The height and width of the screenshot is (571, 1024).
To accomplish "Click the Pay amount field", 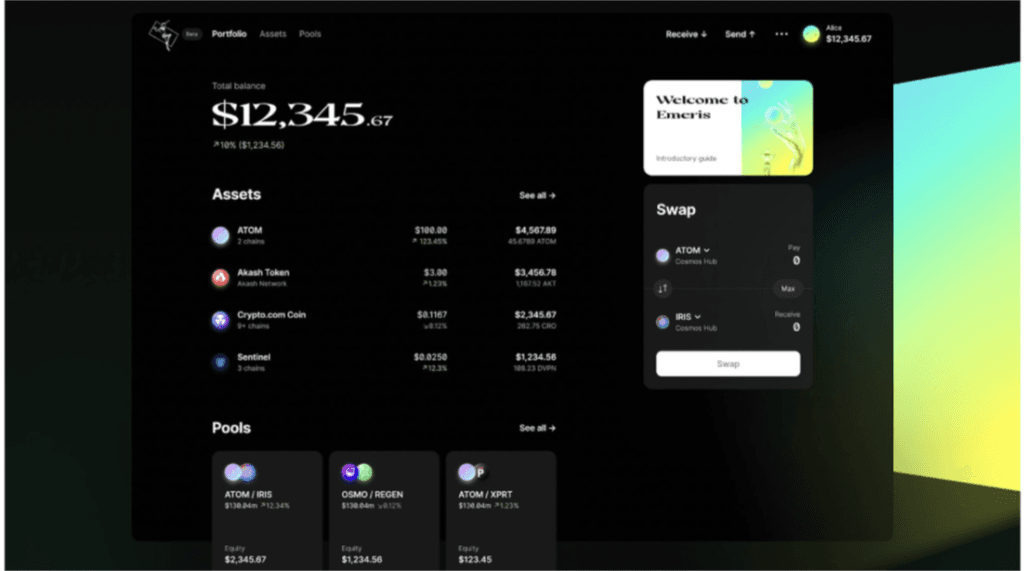I will pos(795,261).
